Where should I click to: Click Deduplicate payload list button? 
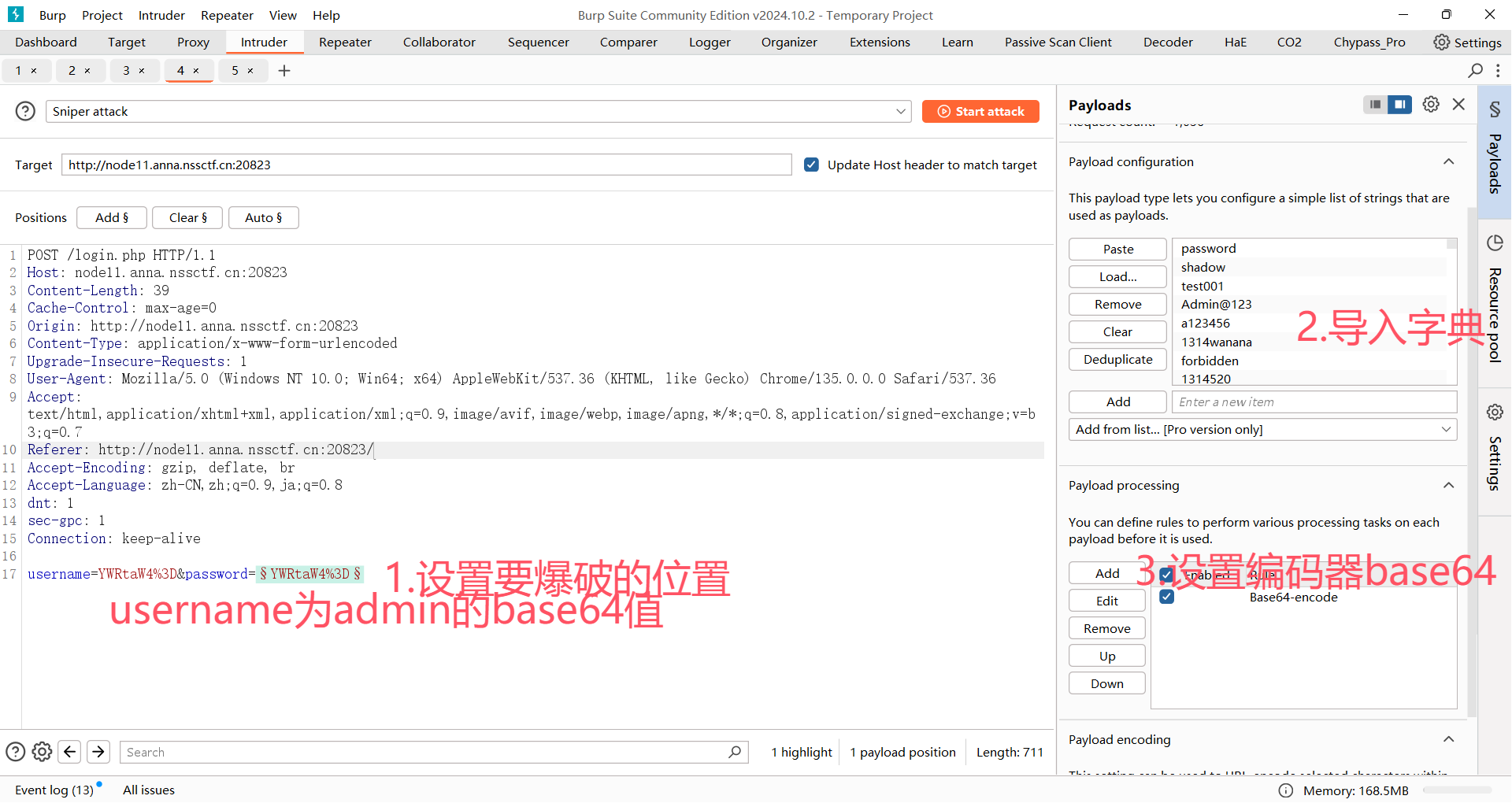[x=1117, y=359]
